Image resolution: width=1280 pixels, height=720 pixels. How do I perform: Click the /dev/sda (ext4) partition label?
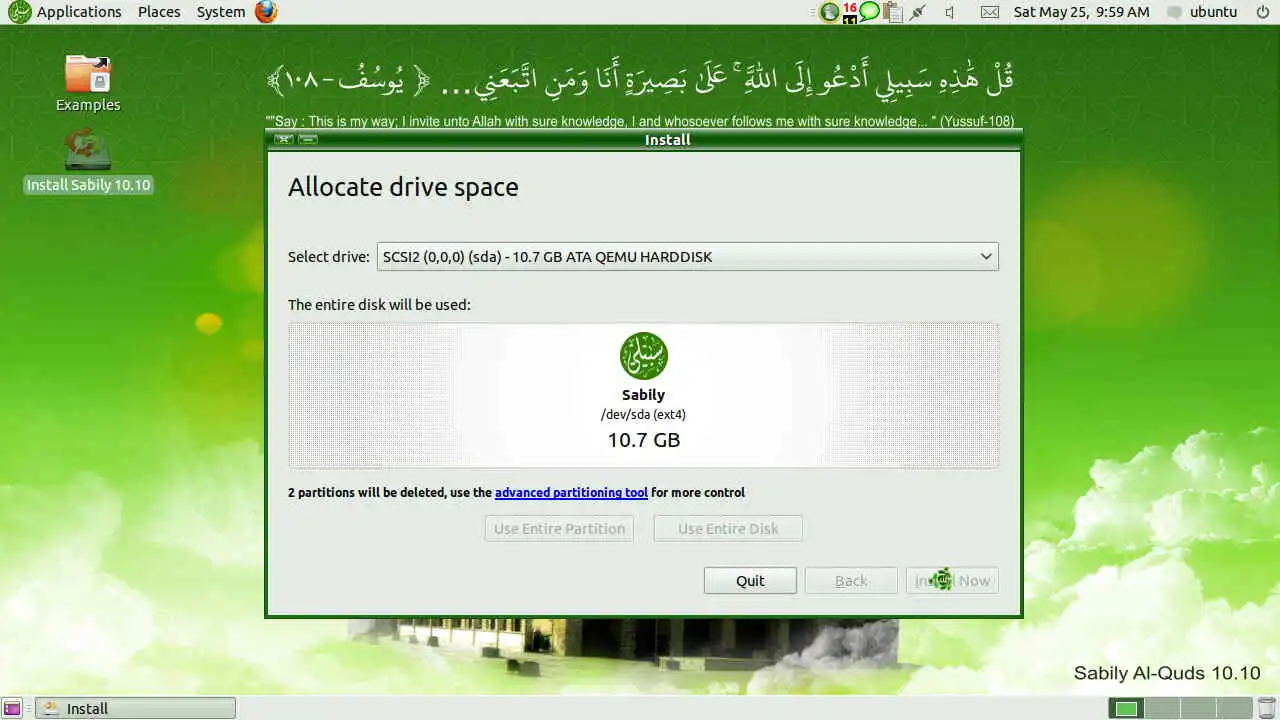pyautogui.click(x=643, y=414)
